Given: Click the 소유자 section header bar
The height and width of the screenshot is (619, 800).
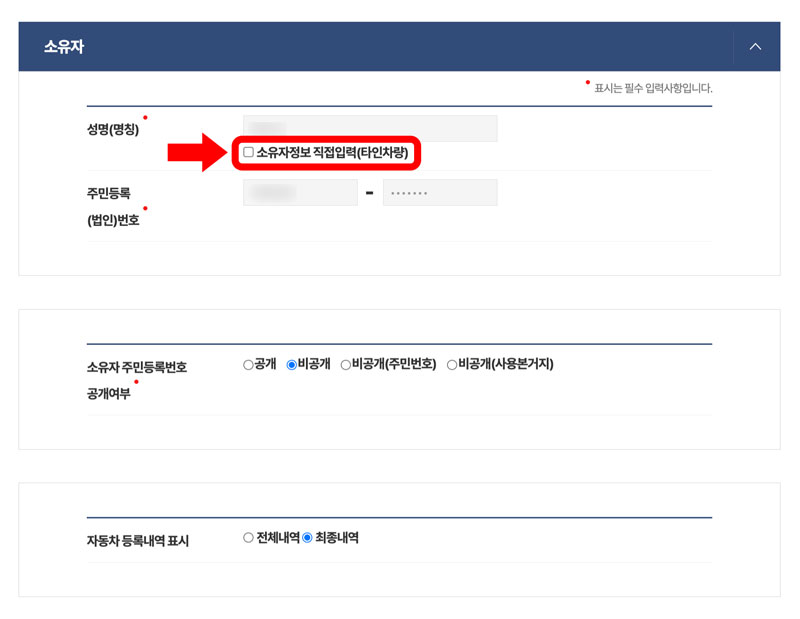Looking at the screenshot, I should coord(400,46).
